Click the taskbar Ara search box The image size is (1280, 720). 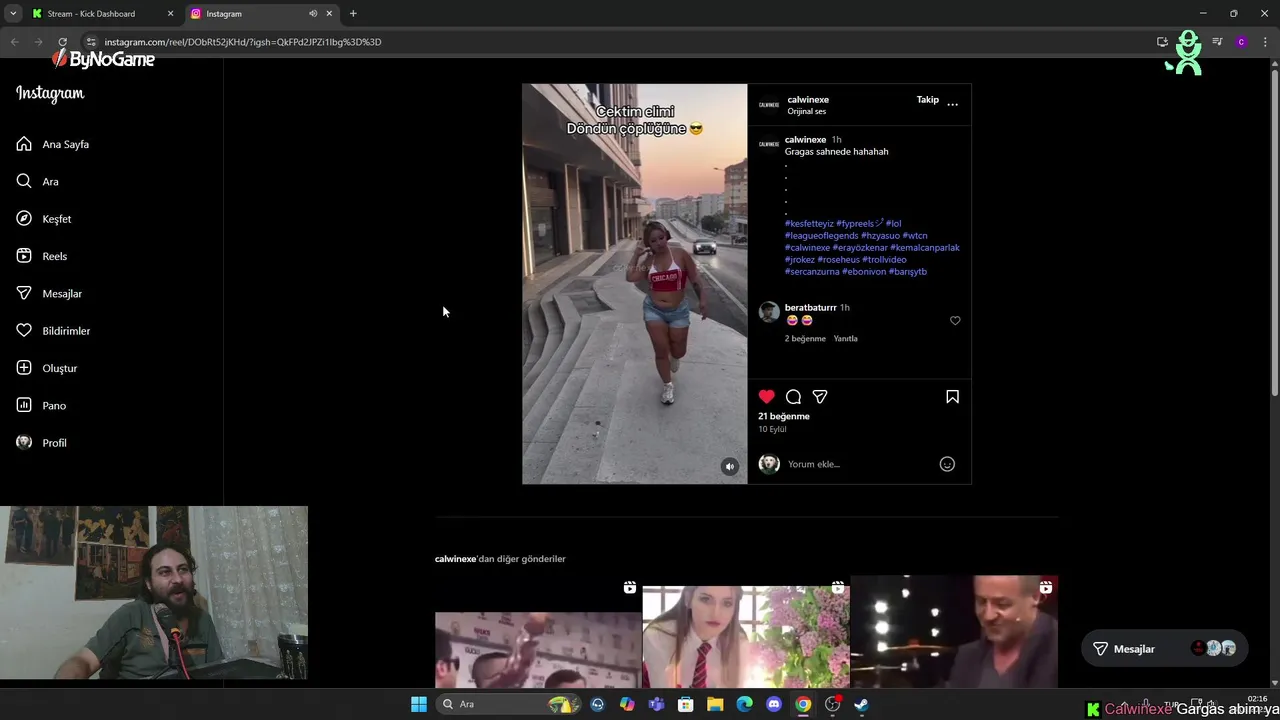(510, 704)
